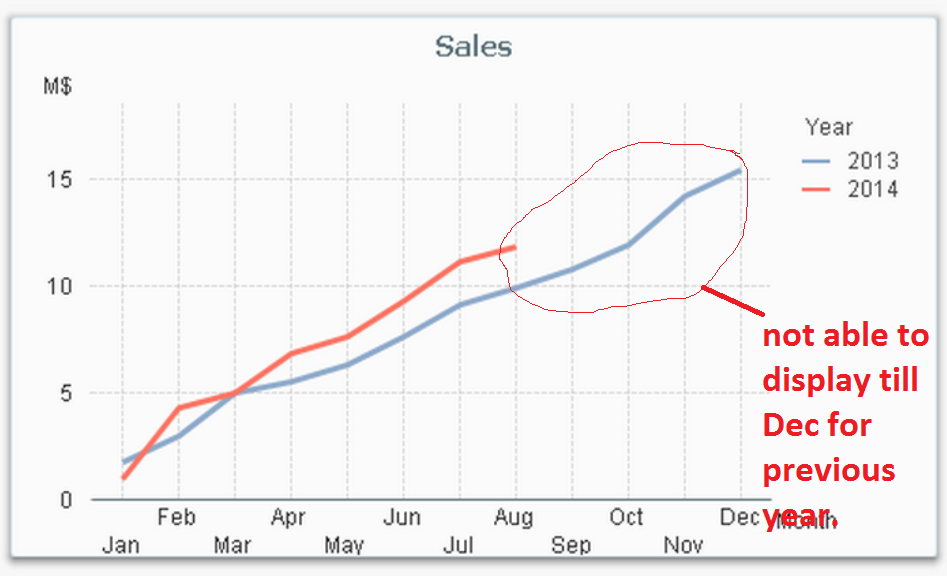Click the Year legend heading

pos(829,127)
